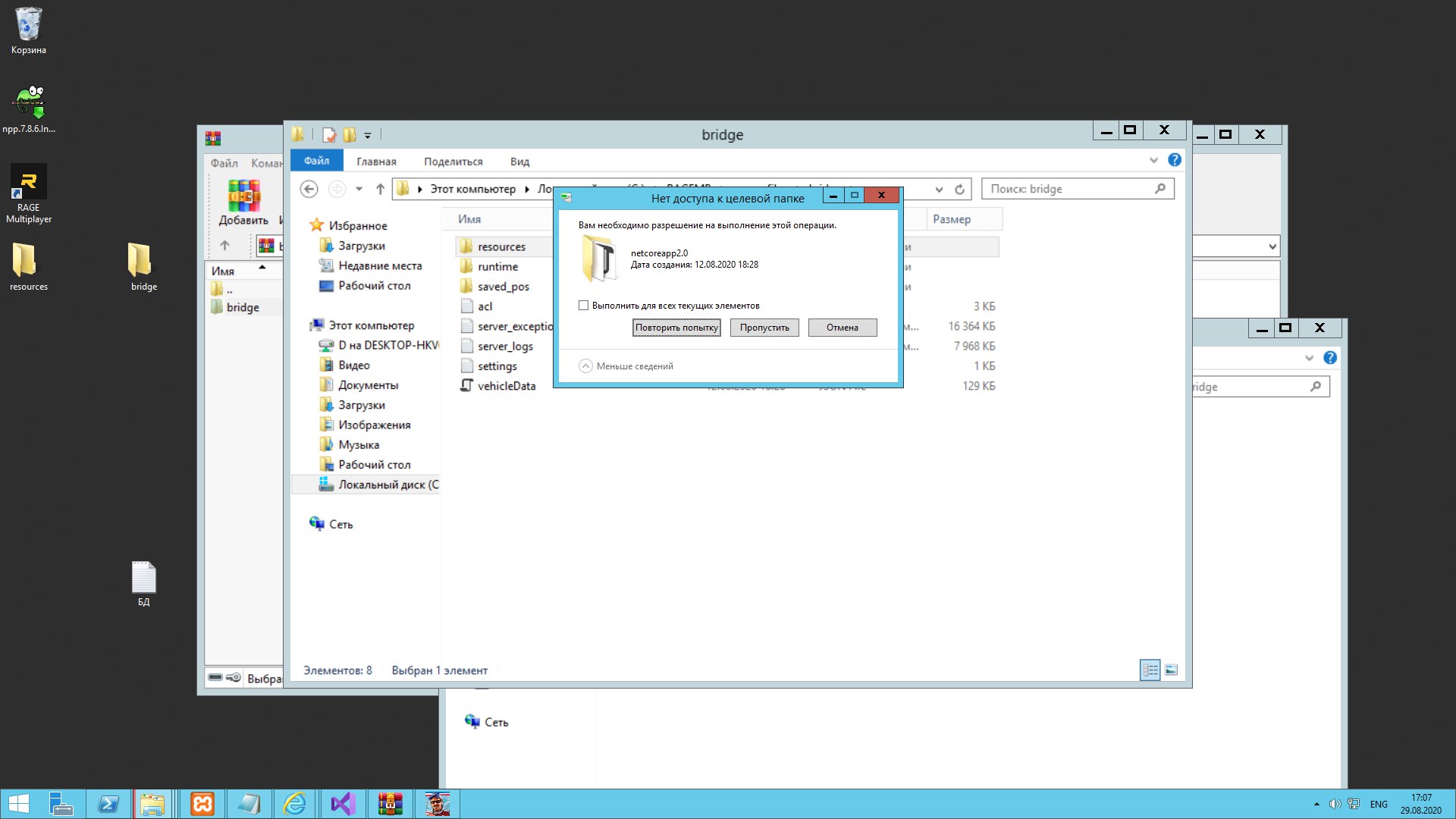Open recent locations dropdown arrow
The image size is (1456, 819).
click(359, 189)
